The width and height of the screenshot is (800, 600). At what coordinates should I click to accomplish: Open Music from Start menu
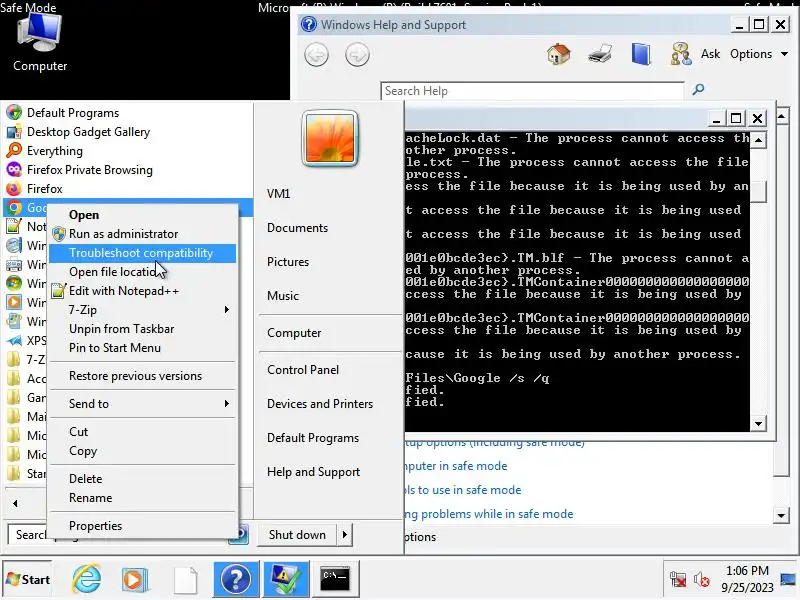pos(283,296)
